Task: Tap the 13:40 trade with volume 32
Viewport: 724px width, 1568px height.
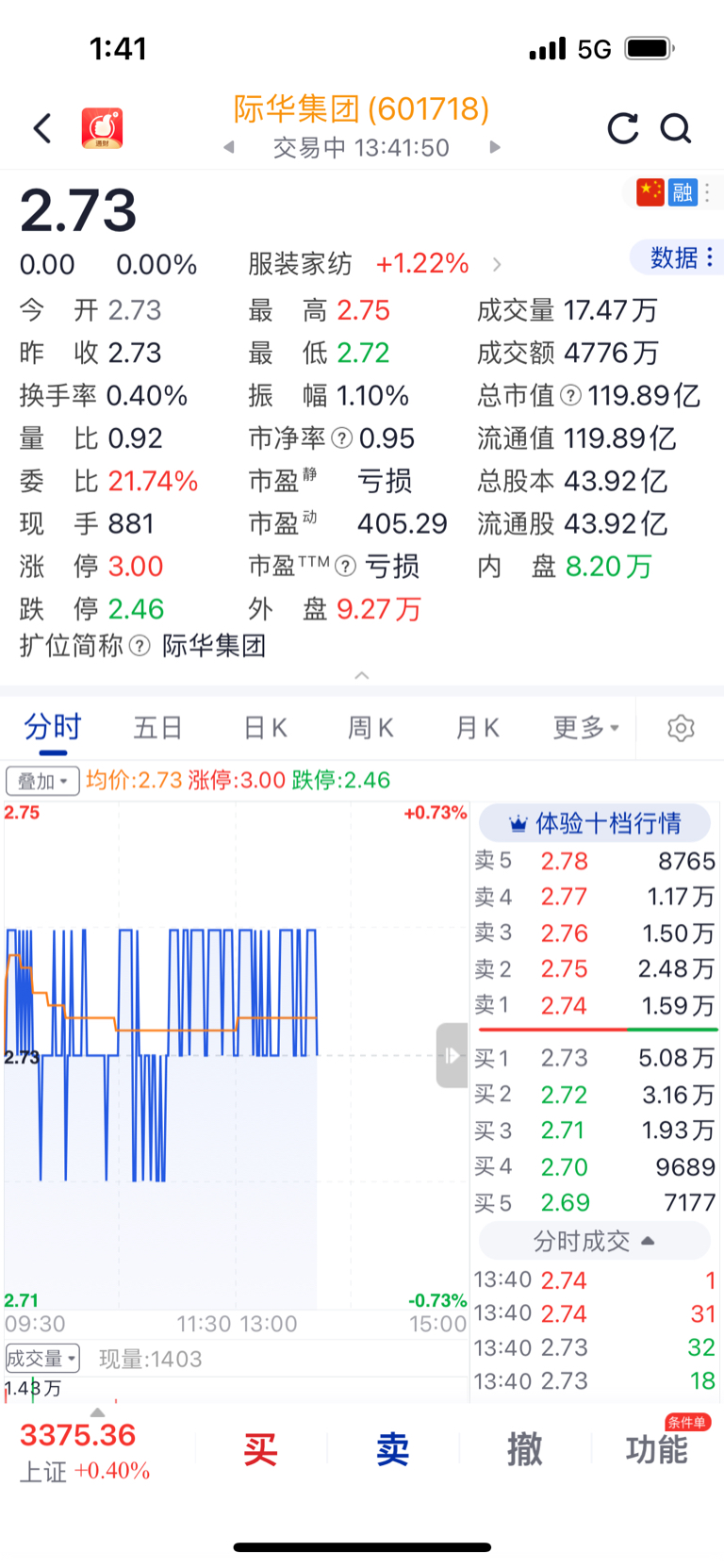Action: 595,1347
